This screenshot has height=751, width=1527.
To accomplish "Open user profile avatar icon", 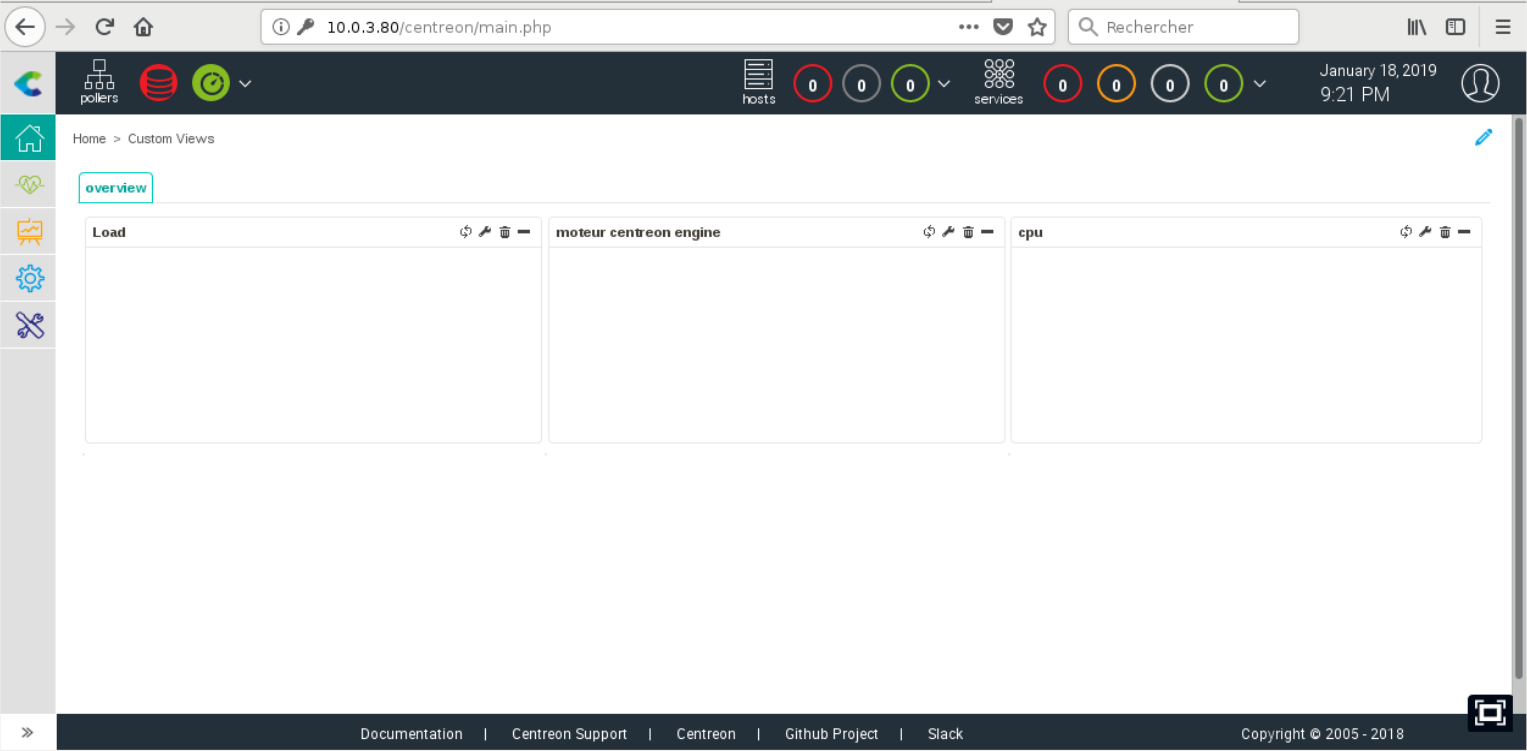I will pyautogui.click(x=1480, y=83).
